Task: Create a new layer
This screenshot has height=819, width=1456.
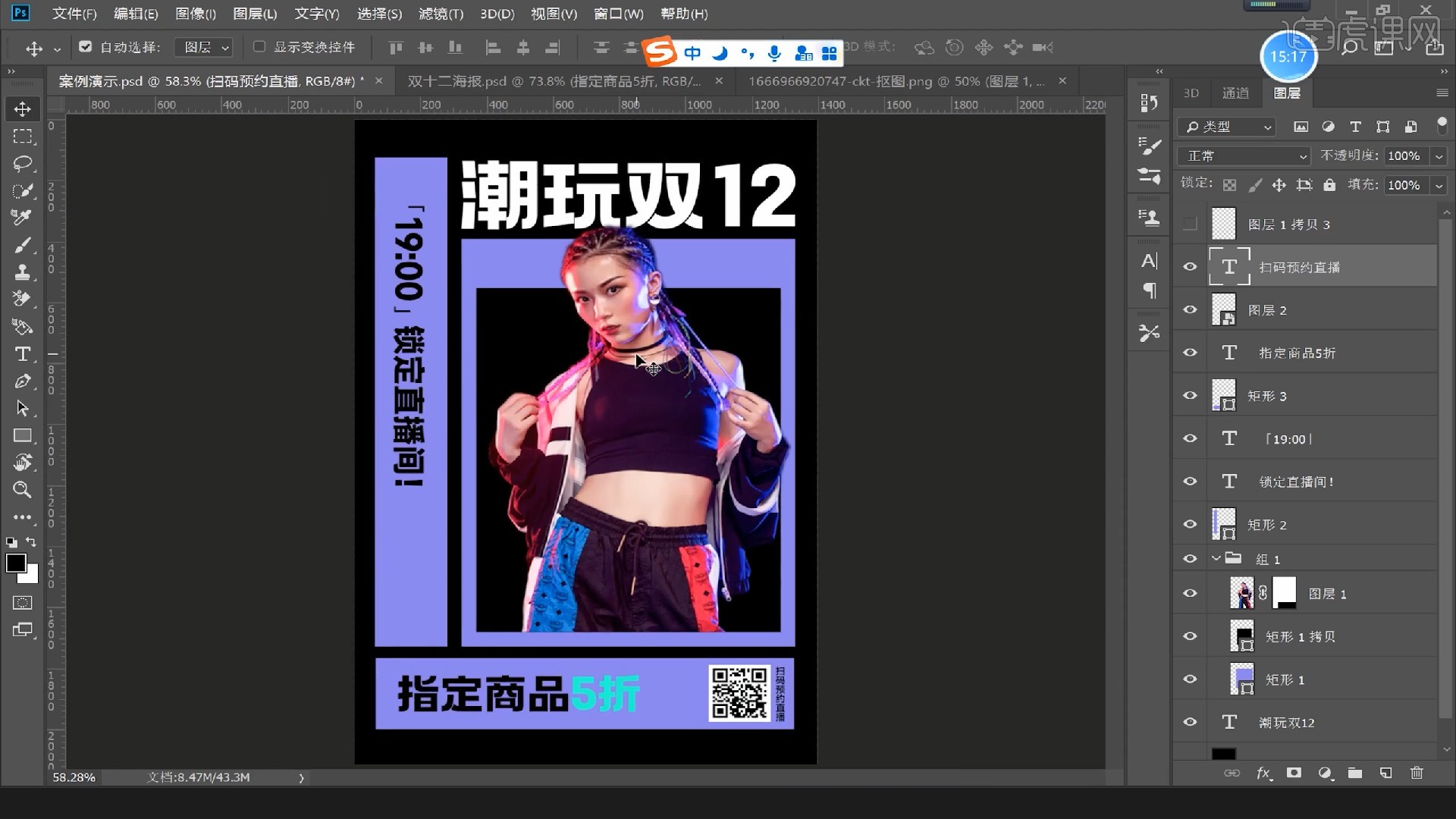Action: [x=1385, y=773]
